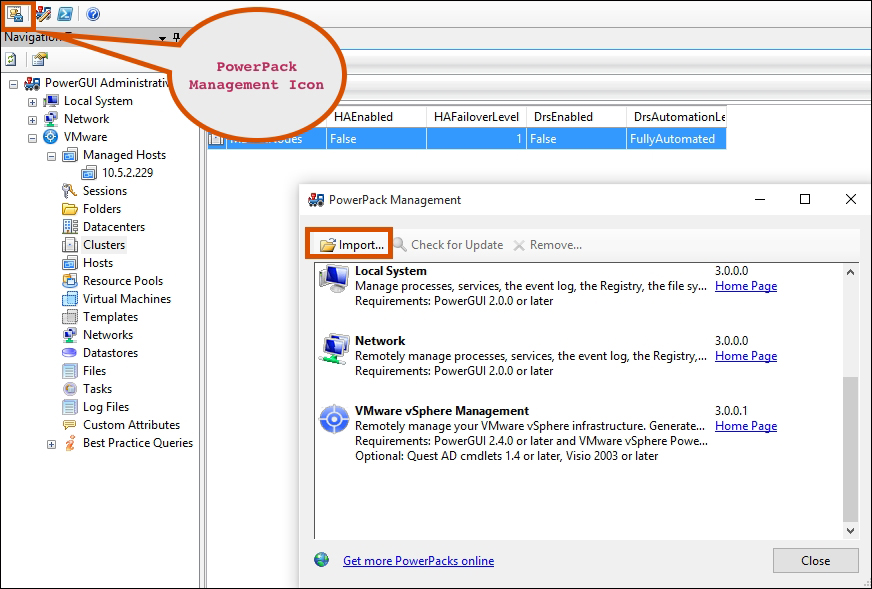This screenshot has width=872, height=589.
Task: Click the Resource Pools icon
Action: [x=70, y=280]
